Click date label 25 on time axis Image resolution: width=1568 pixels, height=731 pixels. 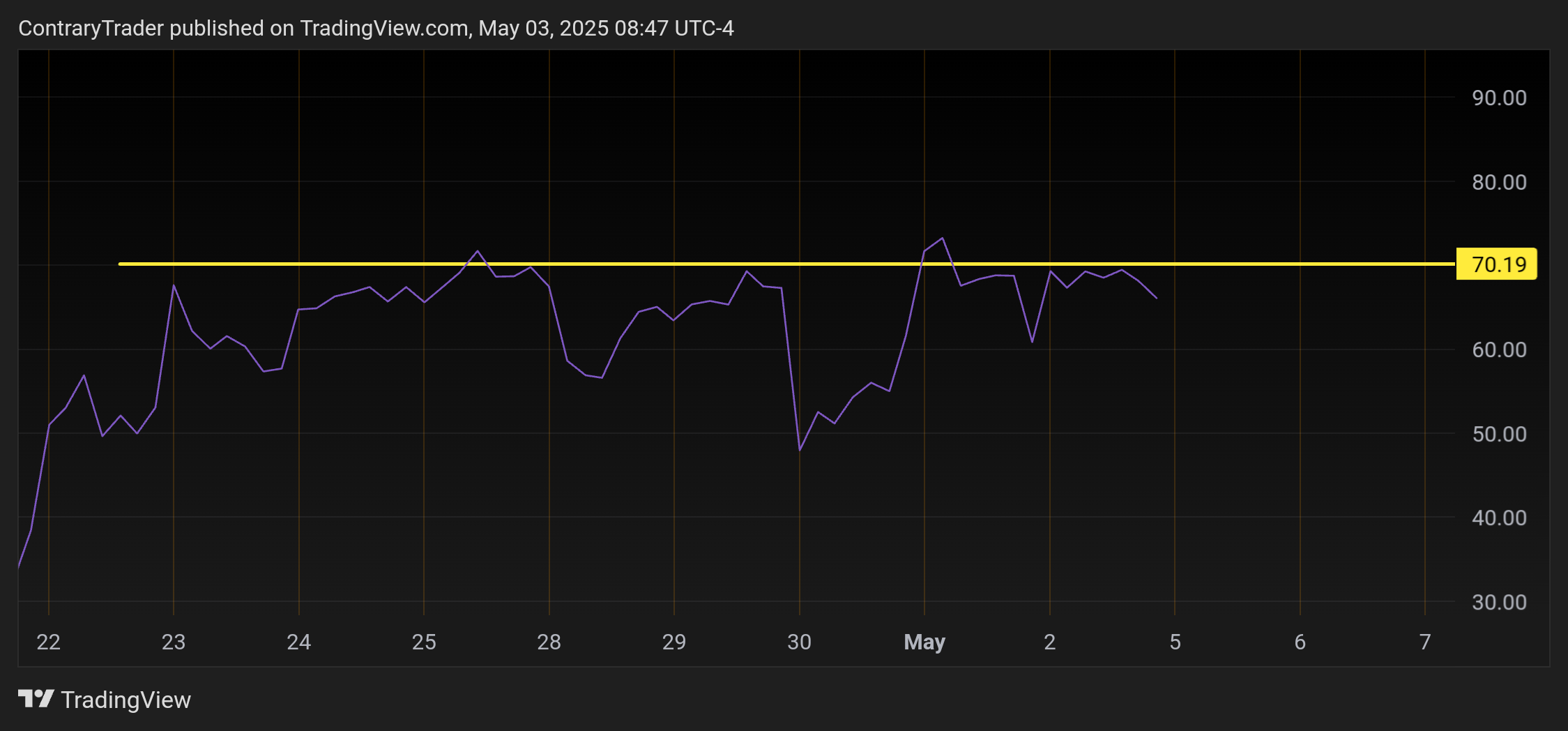424,642
